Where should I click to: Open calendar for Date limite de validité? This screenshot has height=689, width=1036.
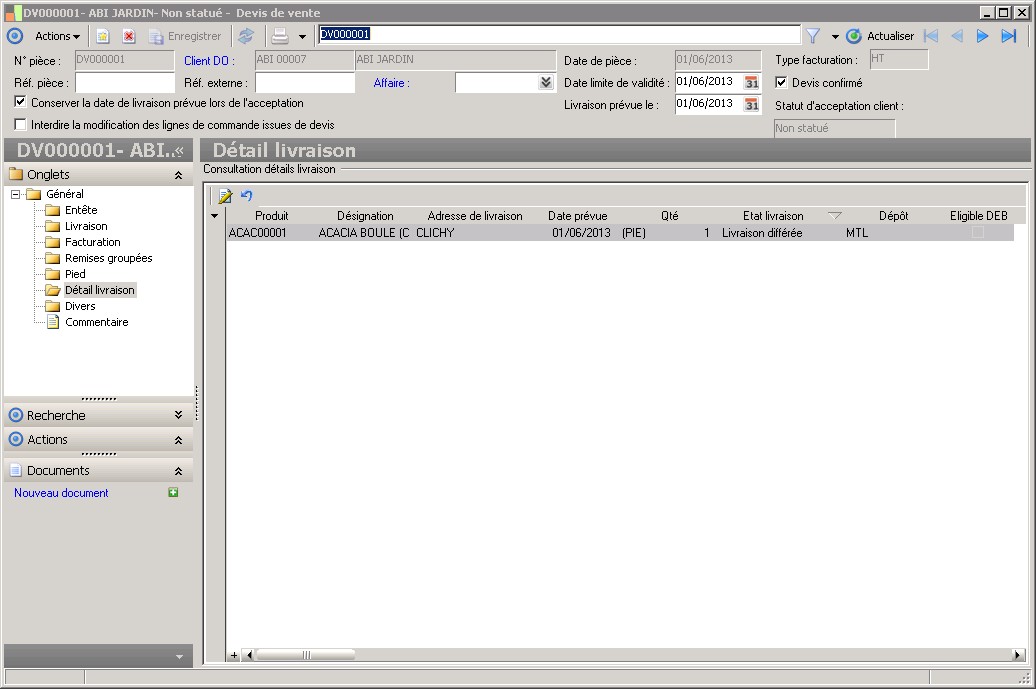[x=751, y=82]
